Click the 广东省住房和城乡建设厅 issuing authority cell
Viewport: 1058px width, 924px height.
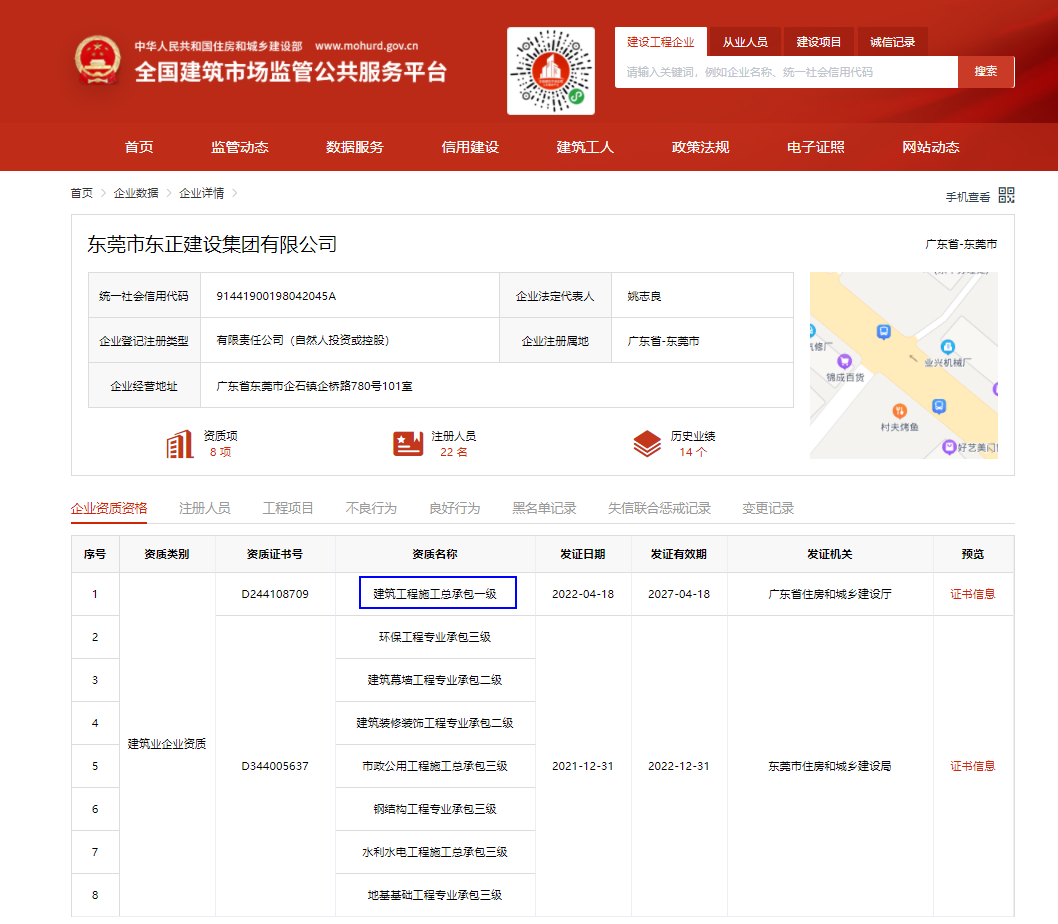tap(830, 594)
